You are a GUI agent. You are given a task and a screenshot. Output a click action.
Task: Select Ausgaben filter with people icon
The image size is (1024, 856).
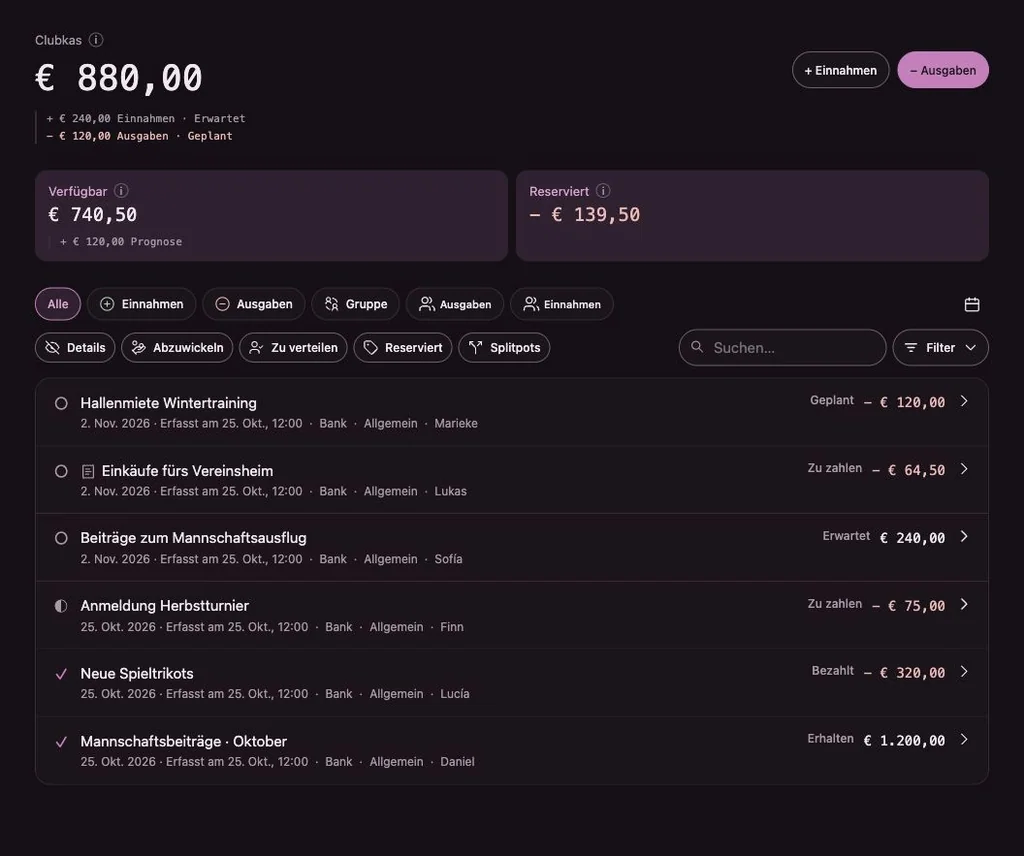(455, 304)
